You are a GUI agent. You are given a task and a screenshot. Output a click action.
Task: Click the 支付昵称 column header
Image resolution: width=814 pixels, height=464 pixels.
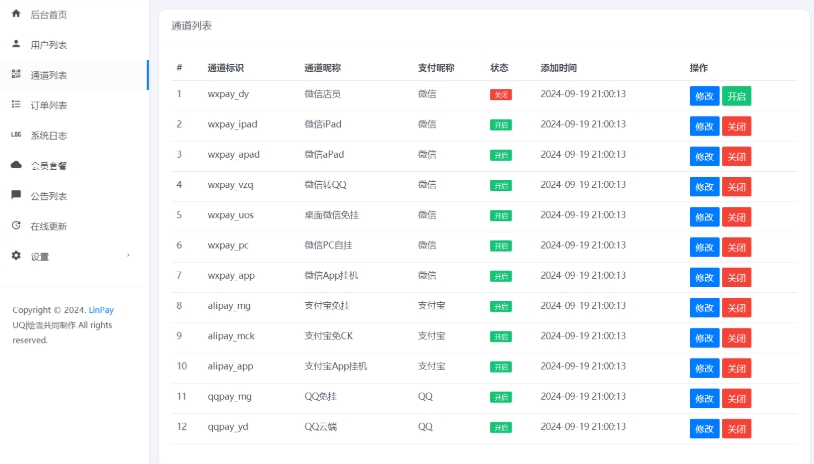[x=436, y=67]
